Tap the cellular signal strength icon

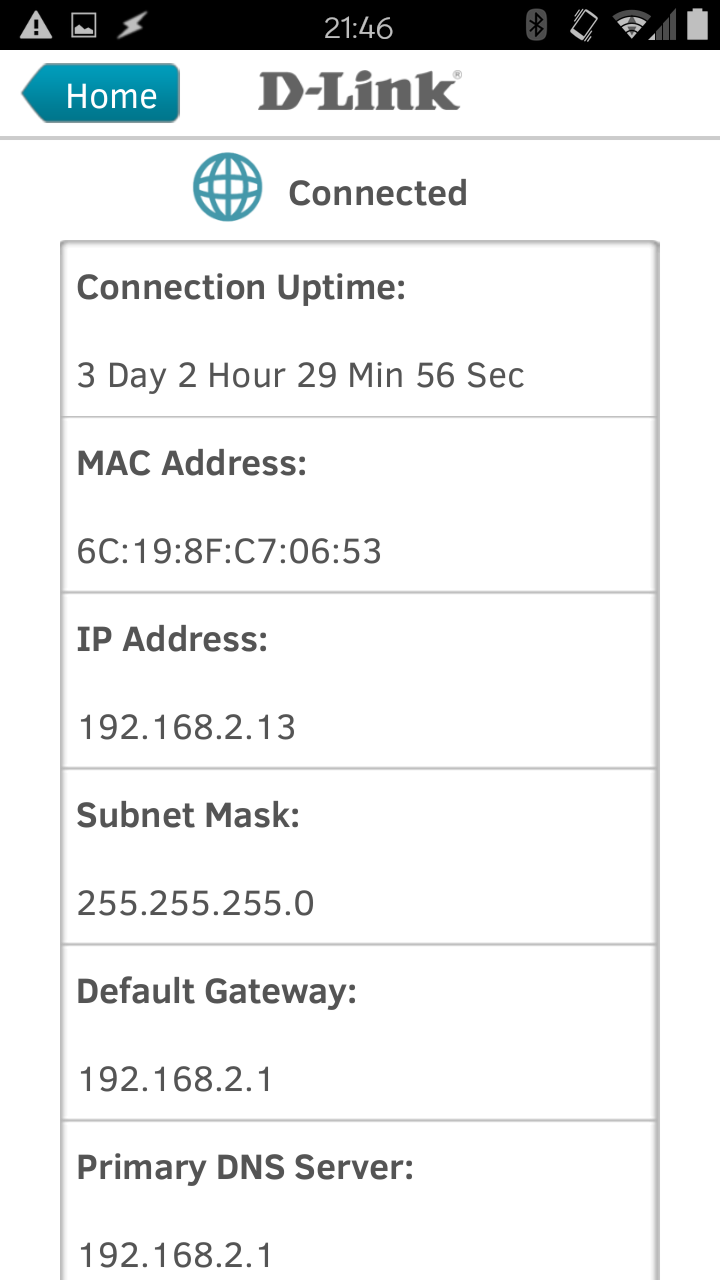pos(662,26)
